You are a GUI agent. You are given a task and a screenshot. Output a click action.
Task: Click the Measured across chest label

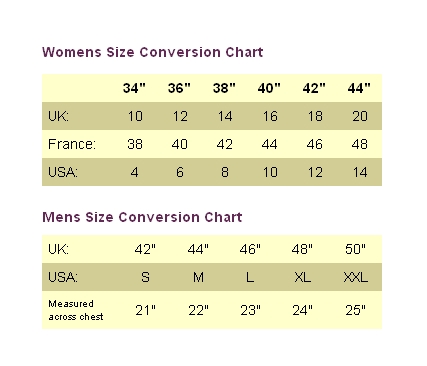76,310
